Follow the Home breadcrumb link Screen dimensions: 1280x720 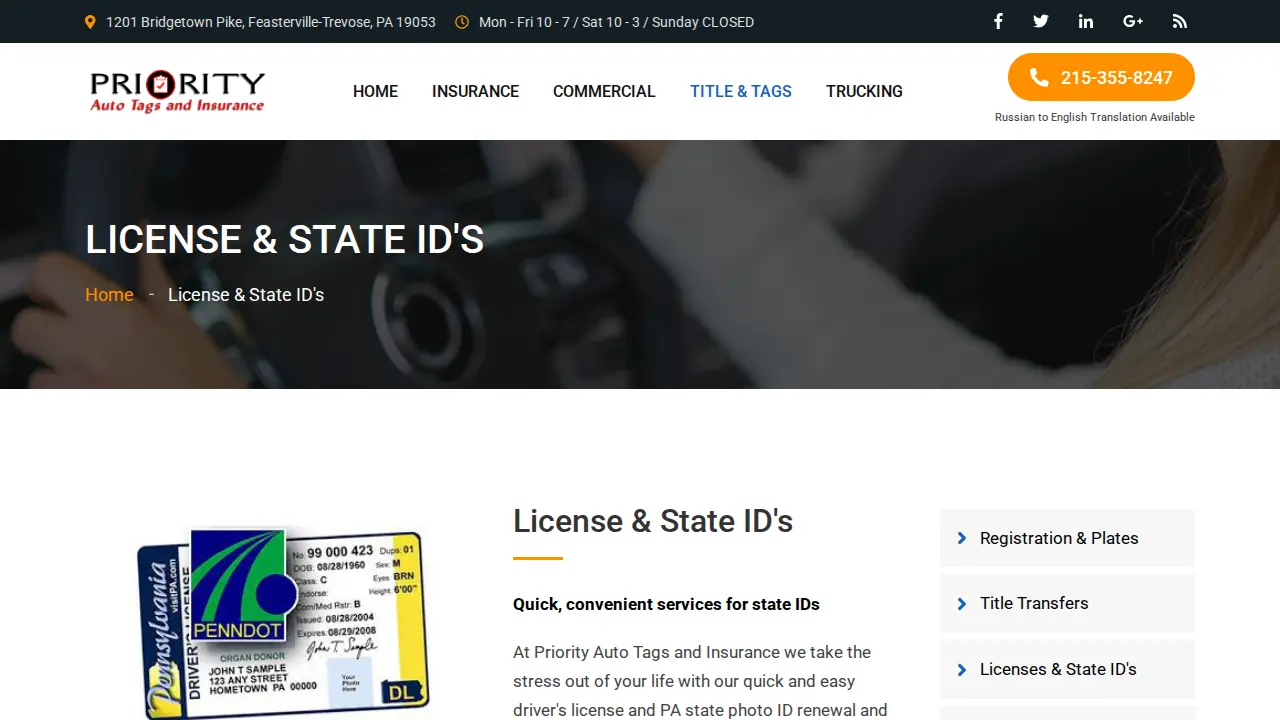tap(109, 295)
